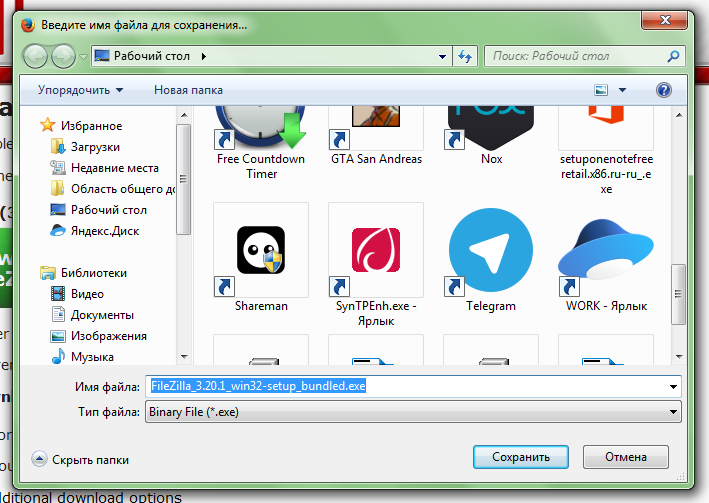
Task: Click sidebar scrollbar down arrow
Action: [x=184, y=357]
